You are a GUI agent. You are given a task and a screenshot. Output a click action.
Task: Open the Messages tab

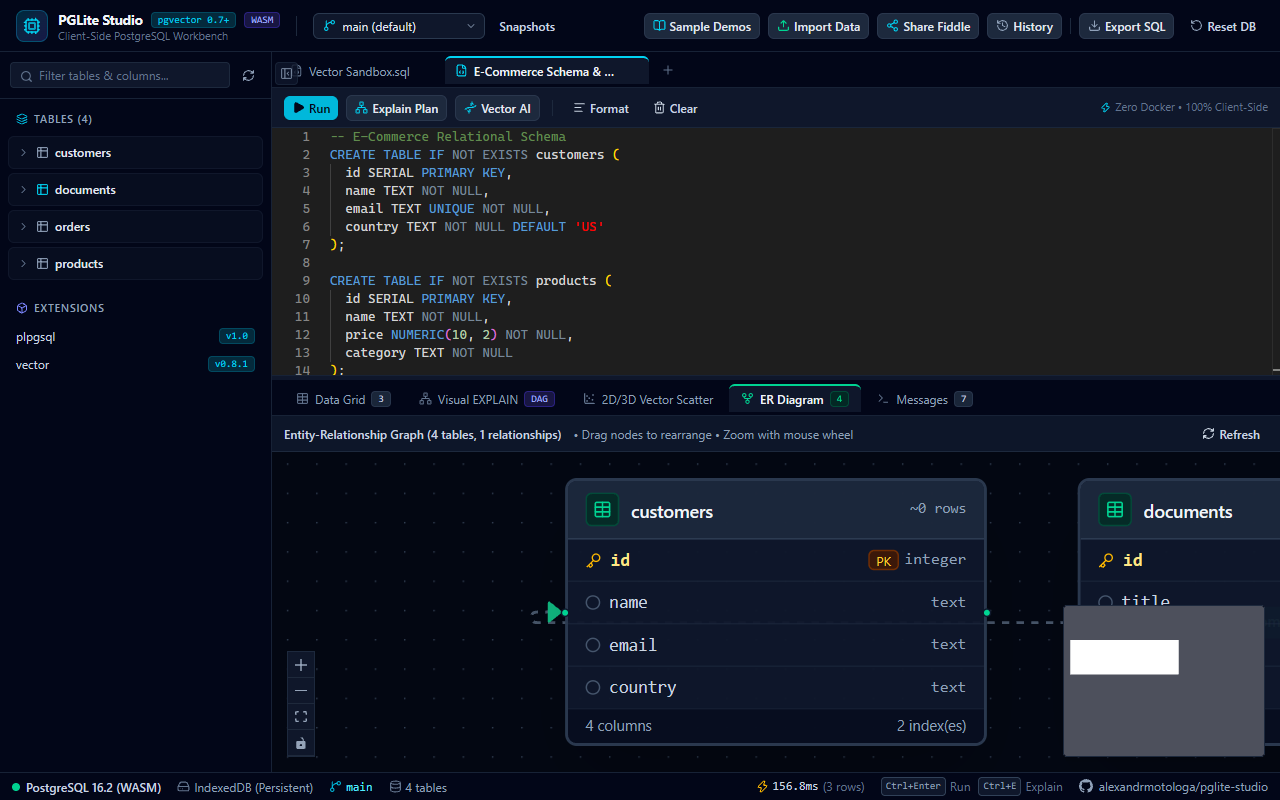tap(924, 399)
